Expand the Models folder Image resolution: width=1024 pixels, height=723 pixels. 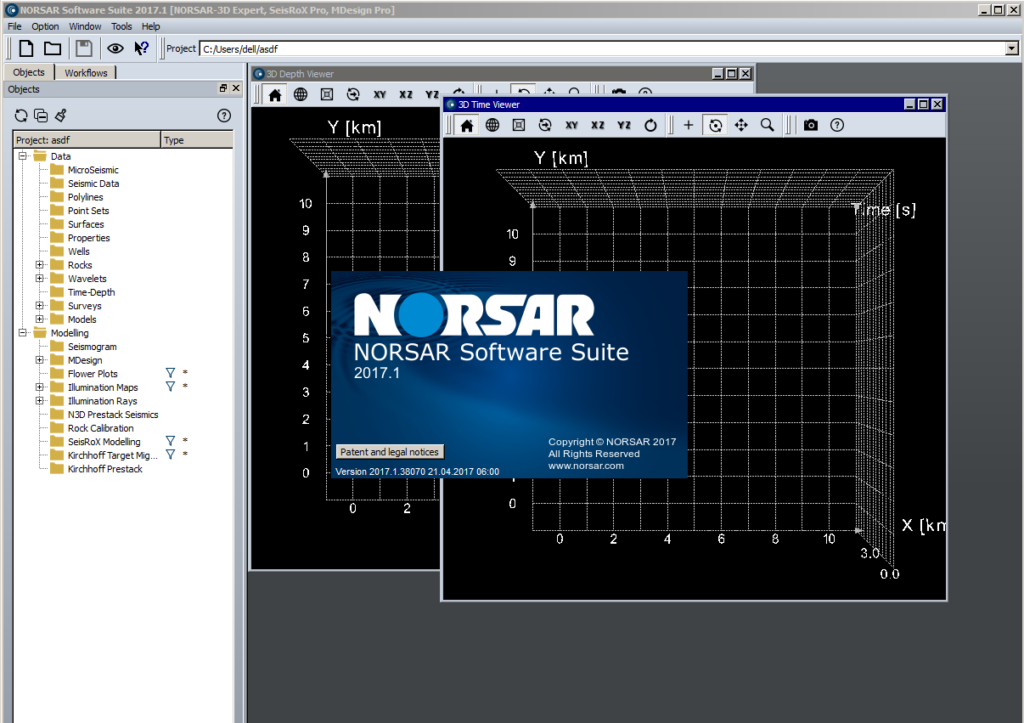tap(40, 319)
